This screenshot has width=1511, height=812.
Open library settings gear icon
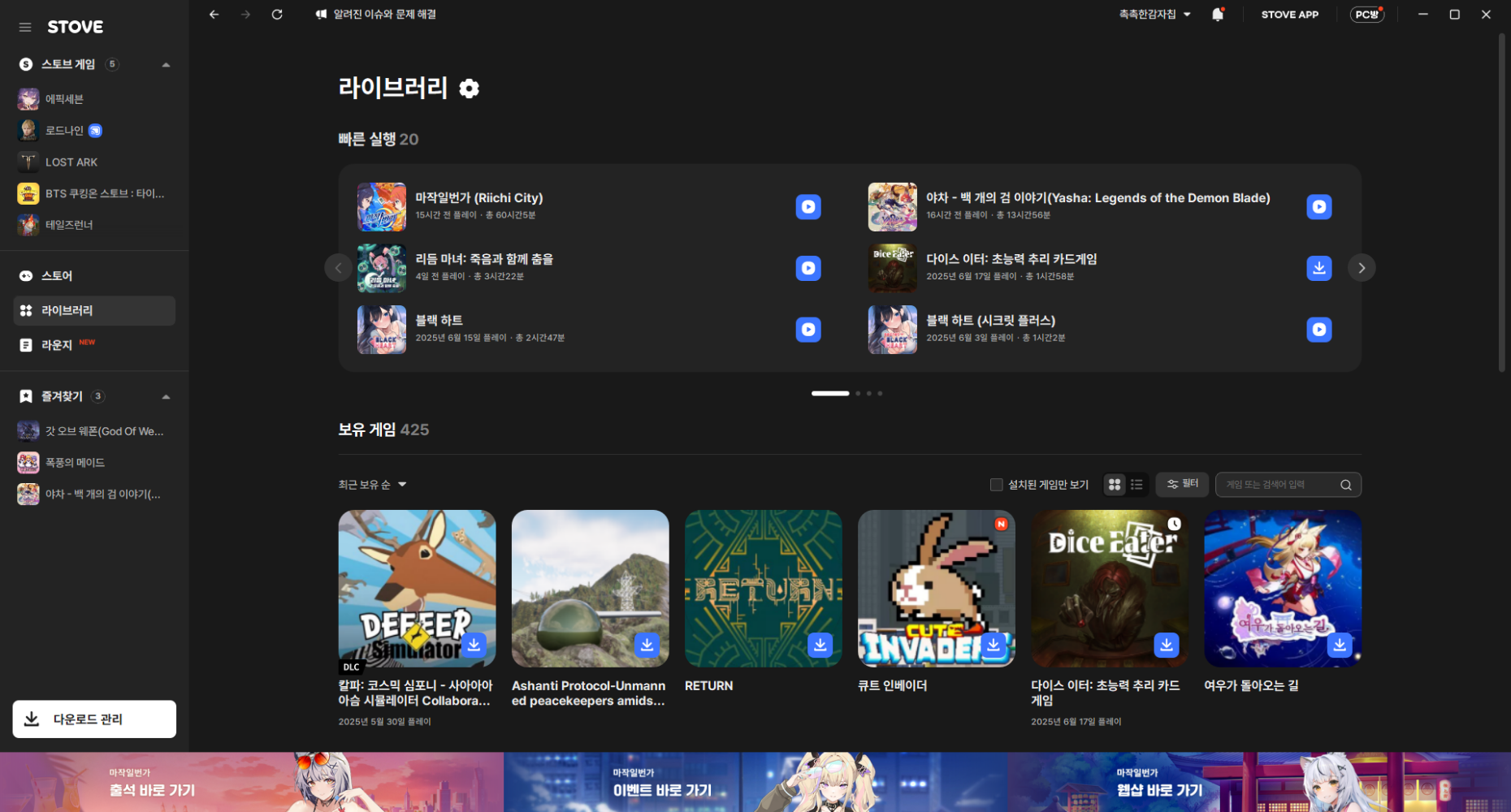pos(469,88)
